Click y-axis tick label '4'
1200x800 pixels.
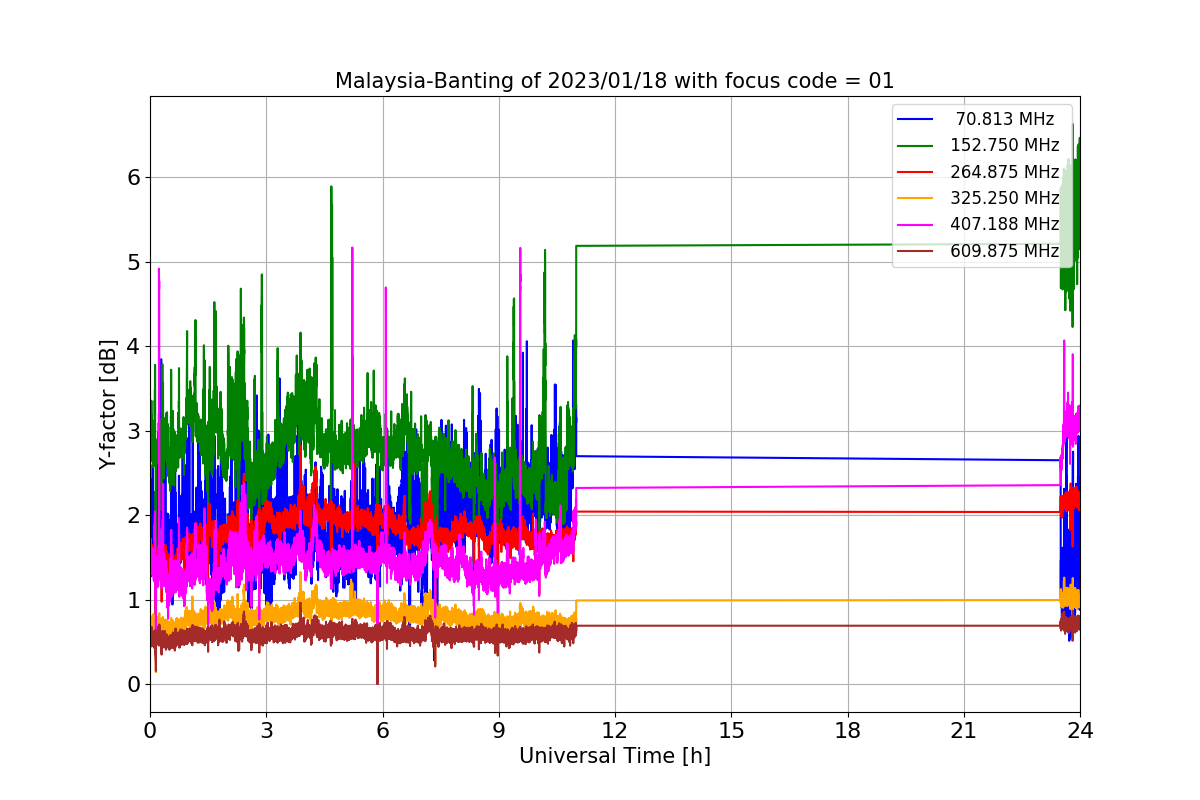[134, 347]
